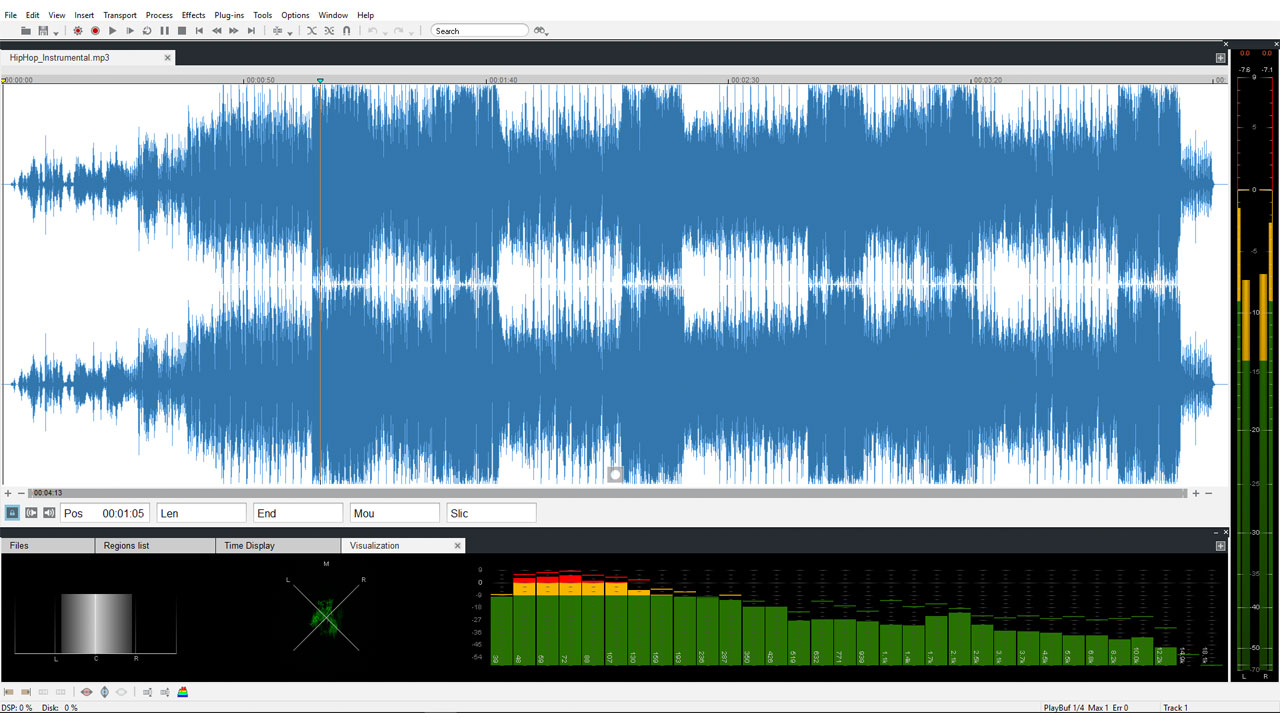Click the red Record icon
This screenshot has height=720, width=1280.
tap(96, 30)
